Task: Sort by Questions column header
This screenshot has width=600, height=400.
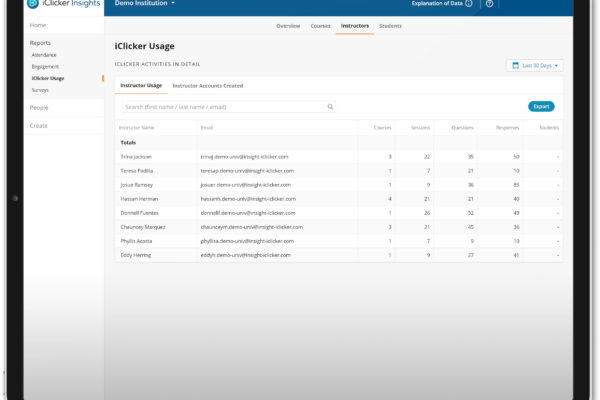Action: click(462, 128)
